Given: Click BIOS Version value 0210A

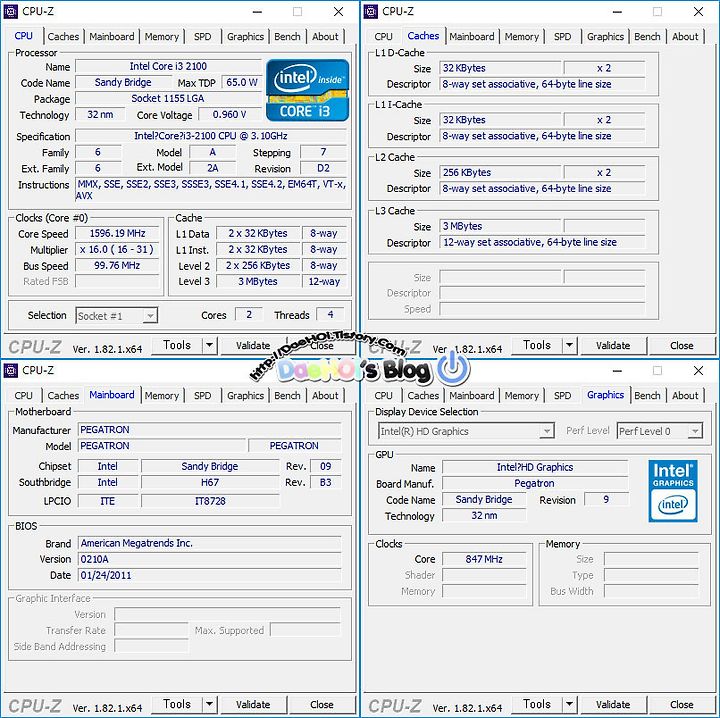Looking at the screenshot, I should pyautogui.click(x=209, y=559).
